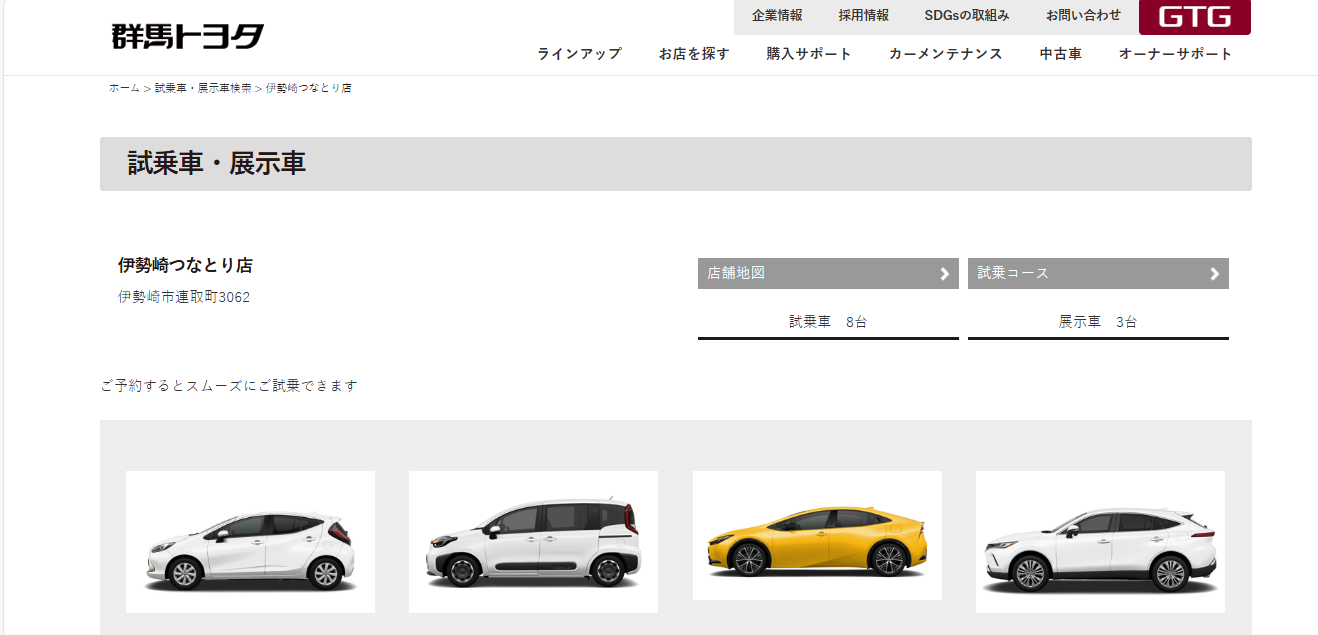Open the ラインアップ menu
This screenshot has width=1318, height=635.
579,54
